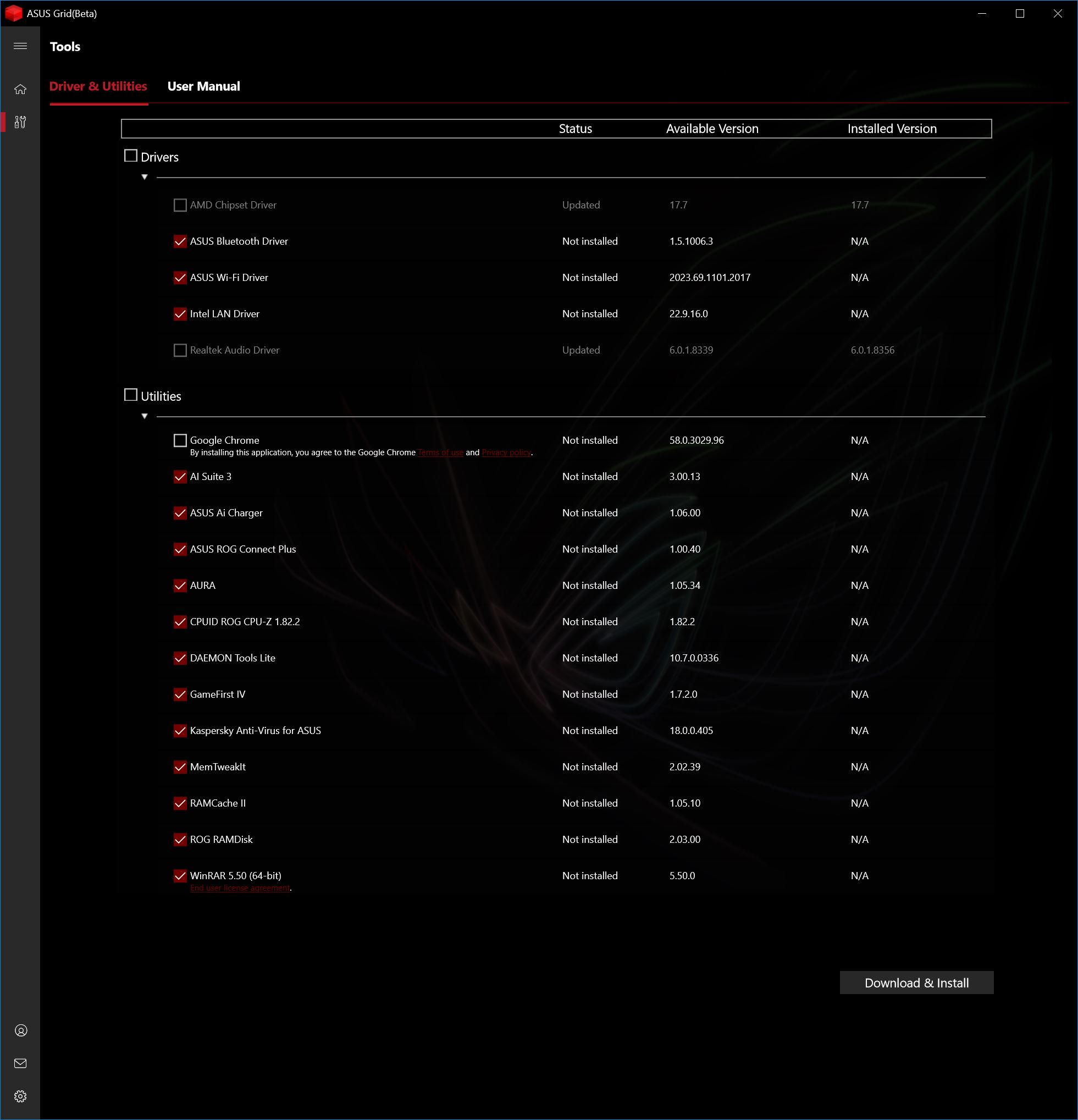Uncheck the ASUS Wi-Fi Driver checkbox
Image resolution: width=1078 pixels, height=1120 pixels.
point(180,278)
